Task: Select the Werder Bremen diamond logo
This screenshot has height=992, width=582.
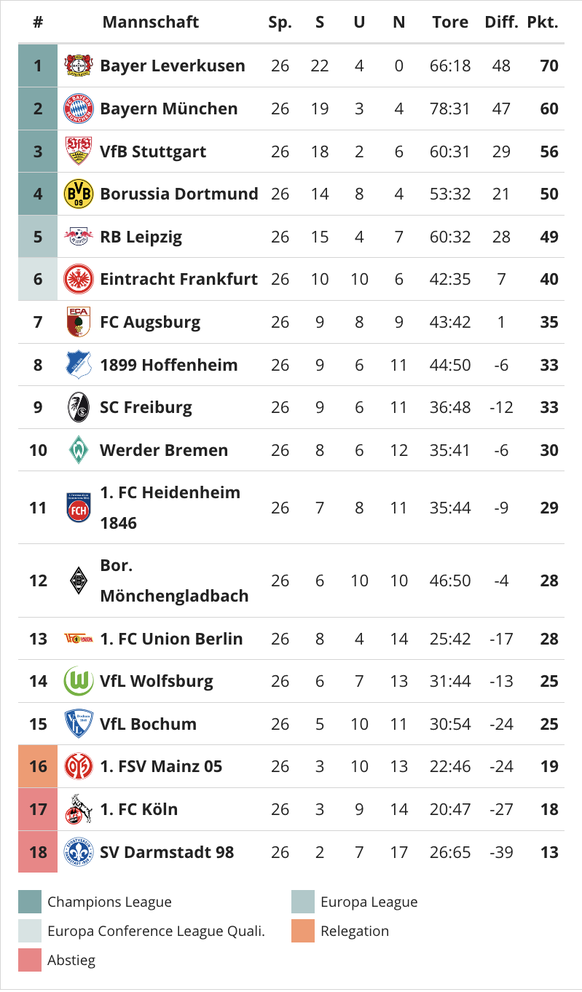Action: point(78,450)
